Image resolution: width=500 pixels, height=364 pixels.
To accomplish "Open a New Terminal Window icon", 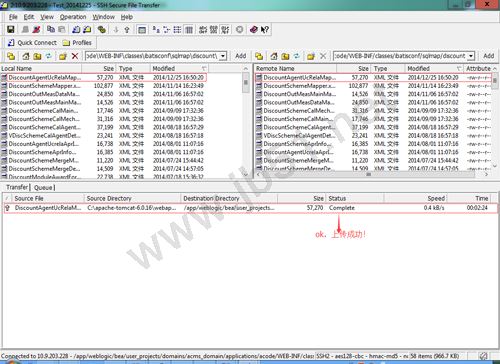I will click(76, 30).
